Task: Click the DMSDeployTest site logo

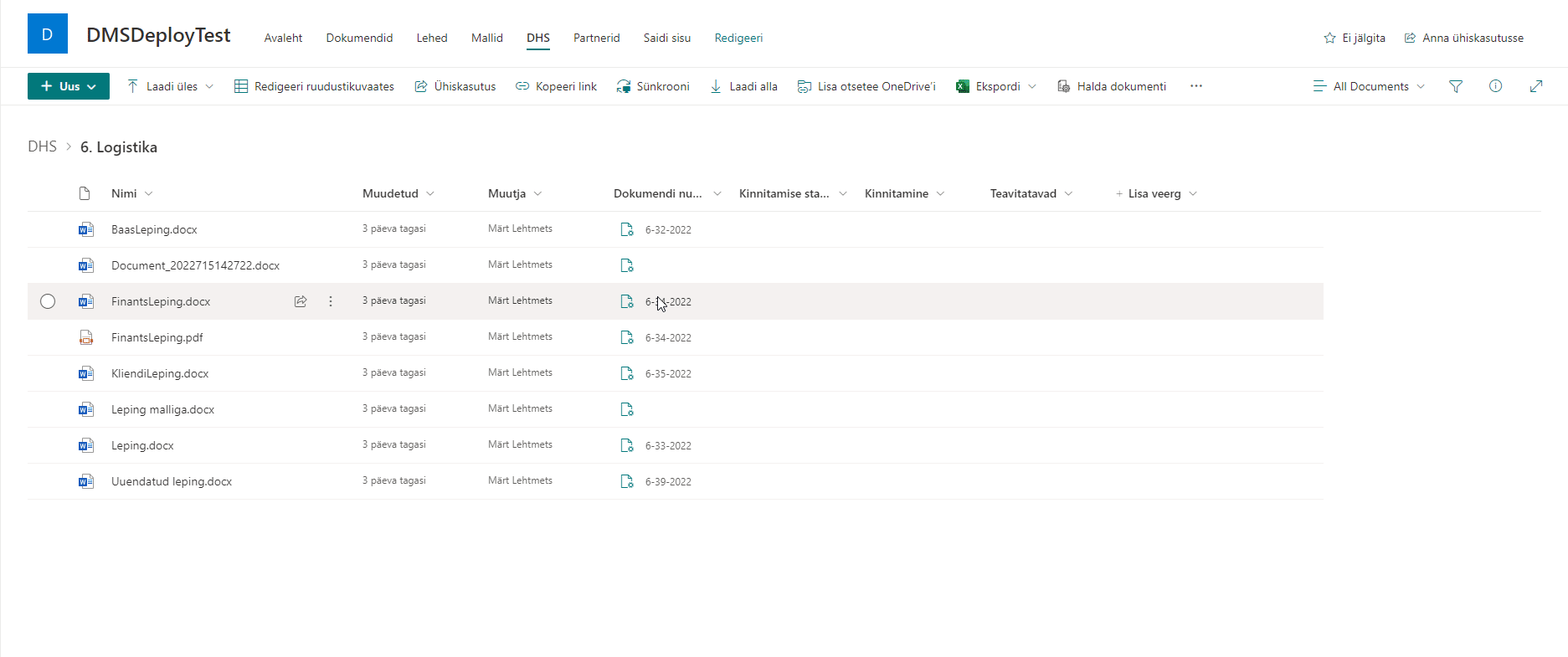Action: click(48, 34)
